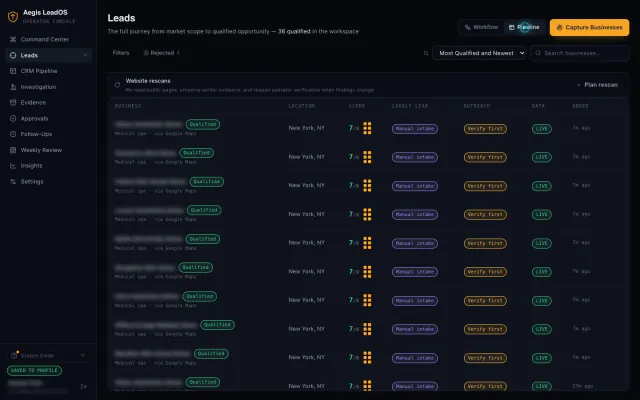Click the Insights chart icon
Viewport: 640px width, 400px height.
tap(13, 166)
